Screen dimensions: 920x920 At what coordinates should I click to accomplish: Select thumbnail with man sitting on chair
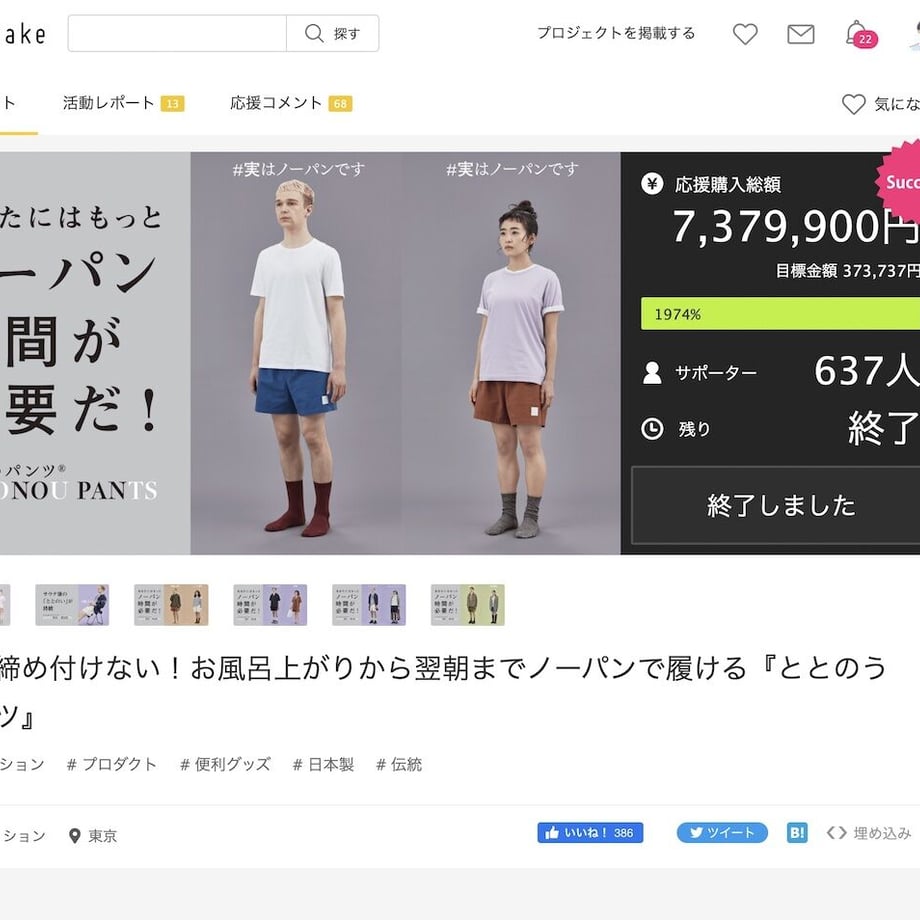pos(72,604)
